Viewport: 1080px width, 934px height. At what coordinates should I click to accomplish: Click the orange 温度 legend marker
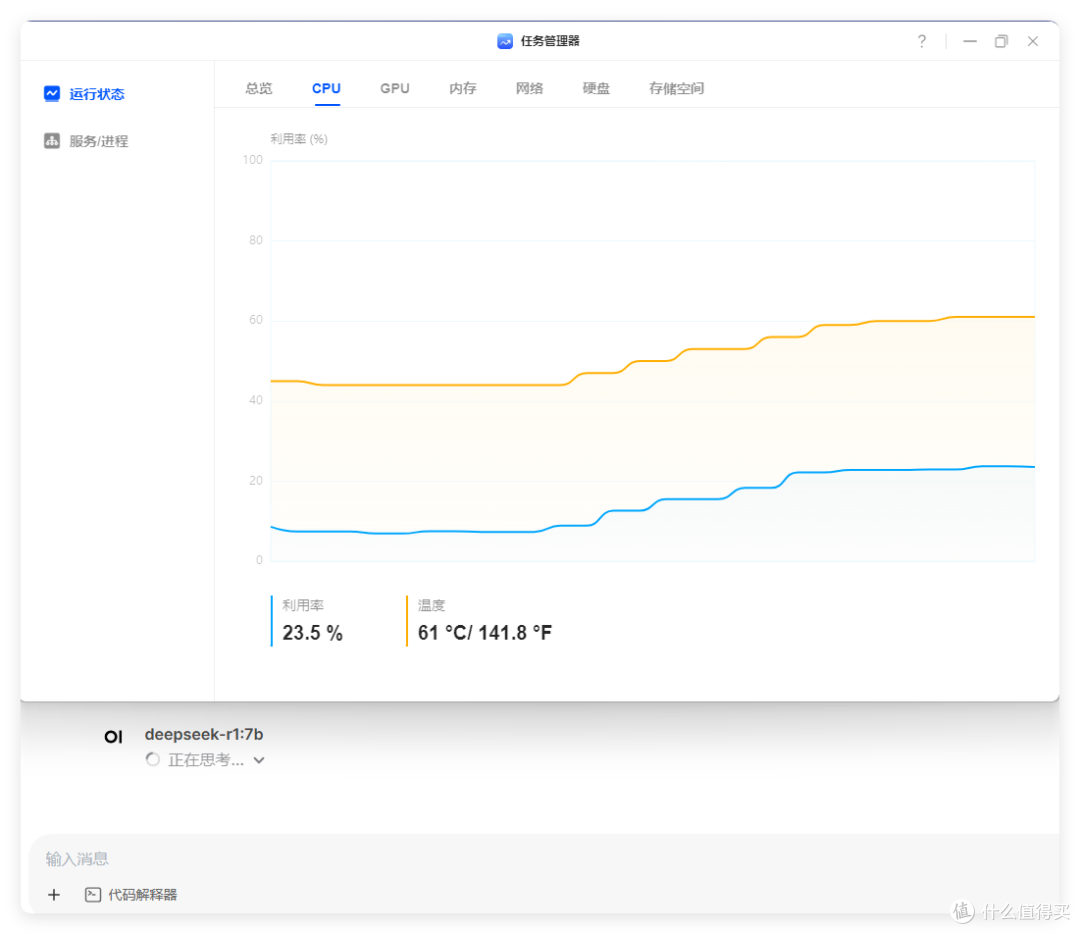click(407, 620)
